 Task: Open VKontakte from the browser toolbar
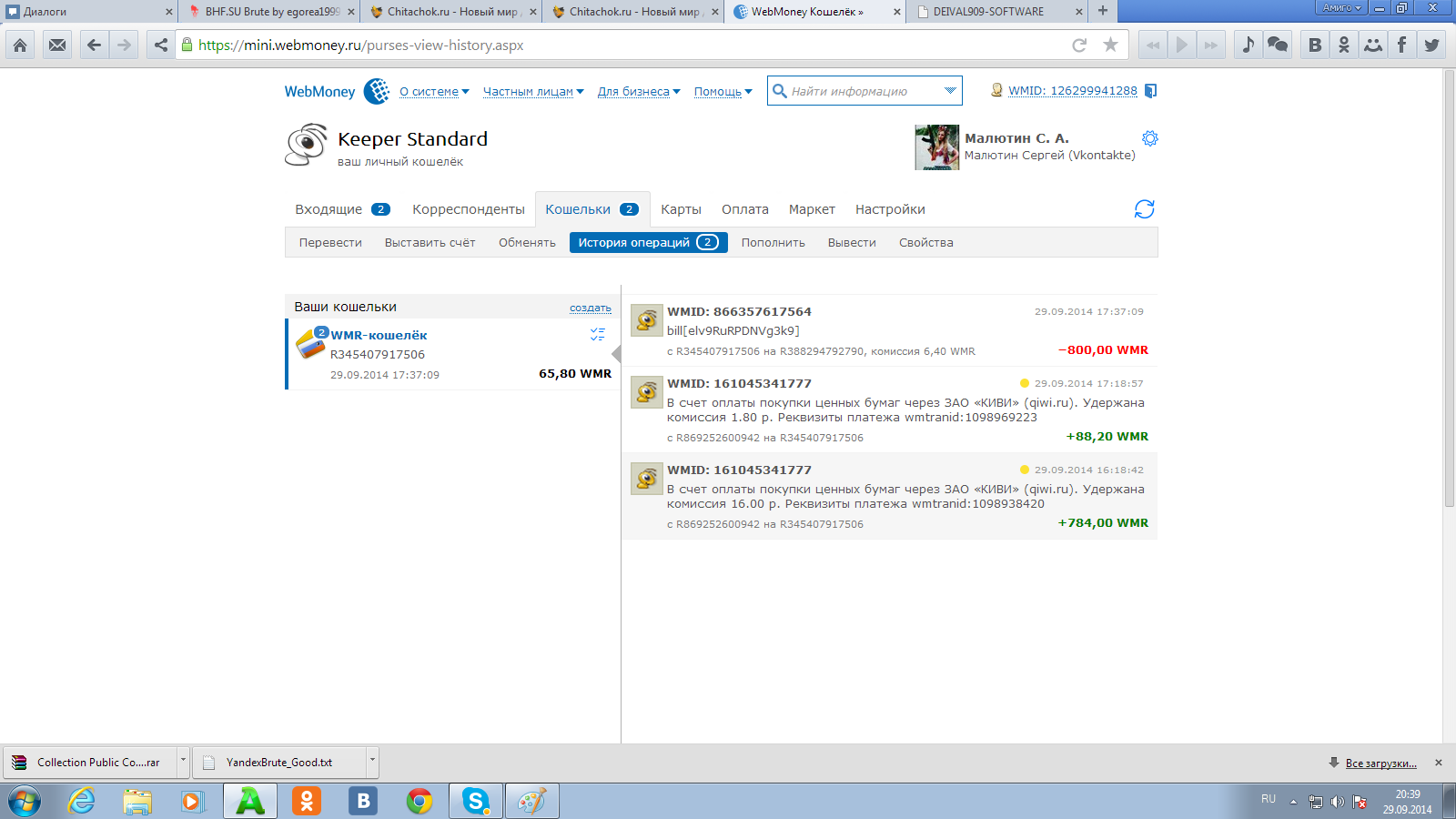point(1314,45)
